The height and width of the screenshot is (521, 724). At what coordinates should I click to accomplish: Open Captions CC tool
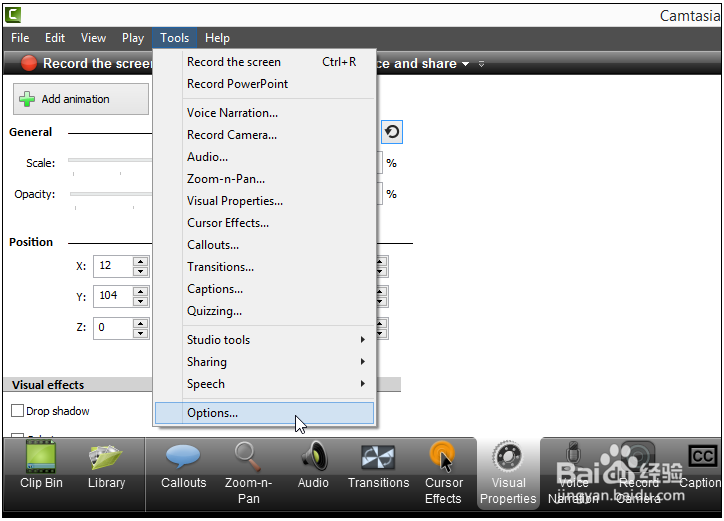click(702, 466)
